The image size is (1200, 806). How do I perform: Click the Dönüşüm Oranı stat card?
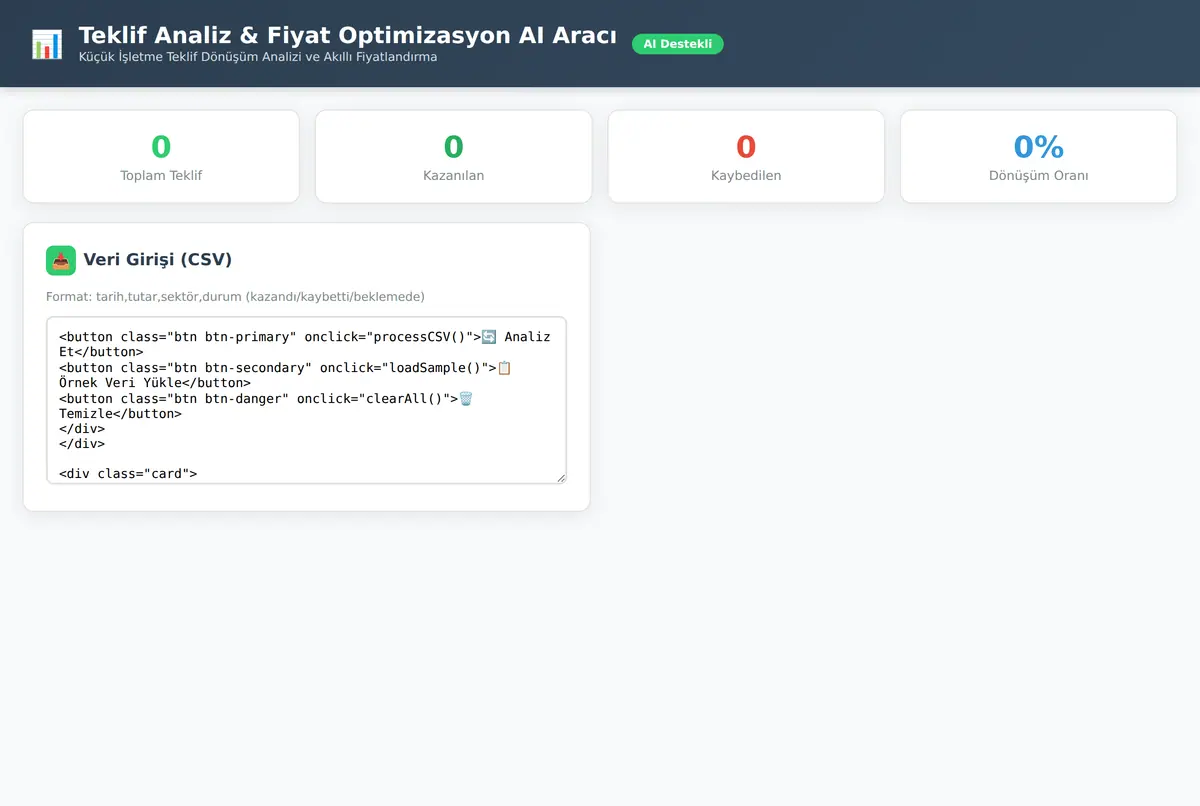click(x=1038, y=156)
